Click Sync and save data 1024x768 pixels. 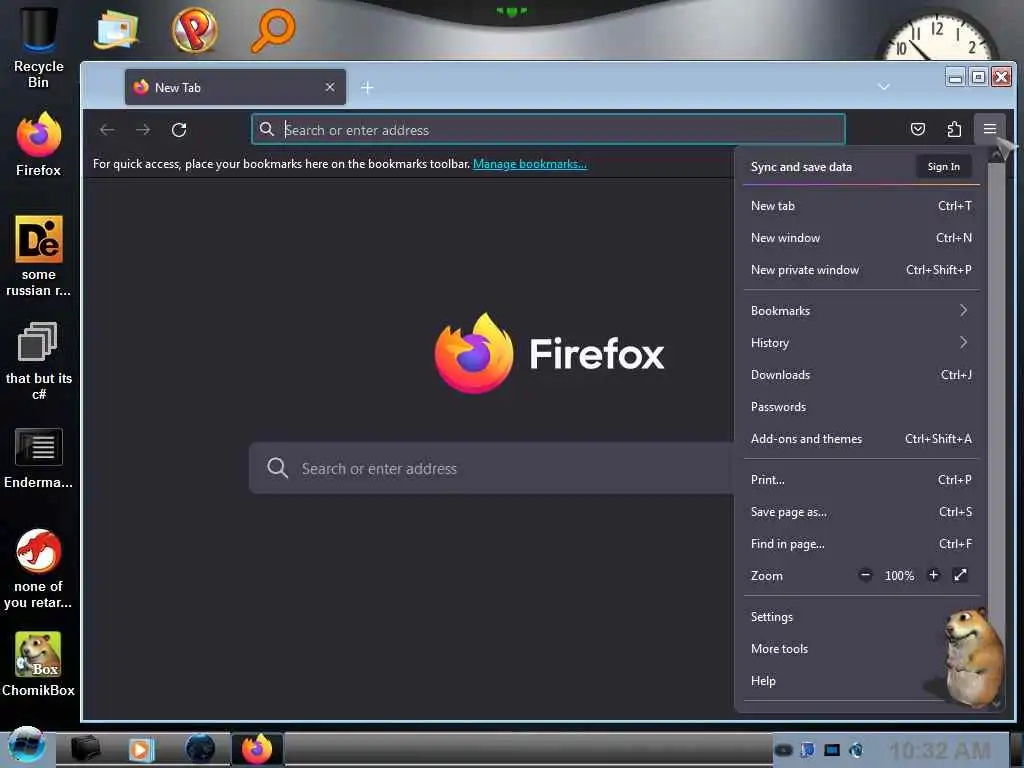[801, 167]
